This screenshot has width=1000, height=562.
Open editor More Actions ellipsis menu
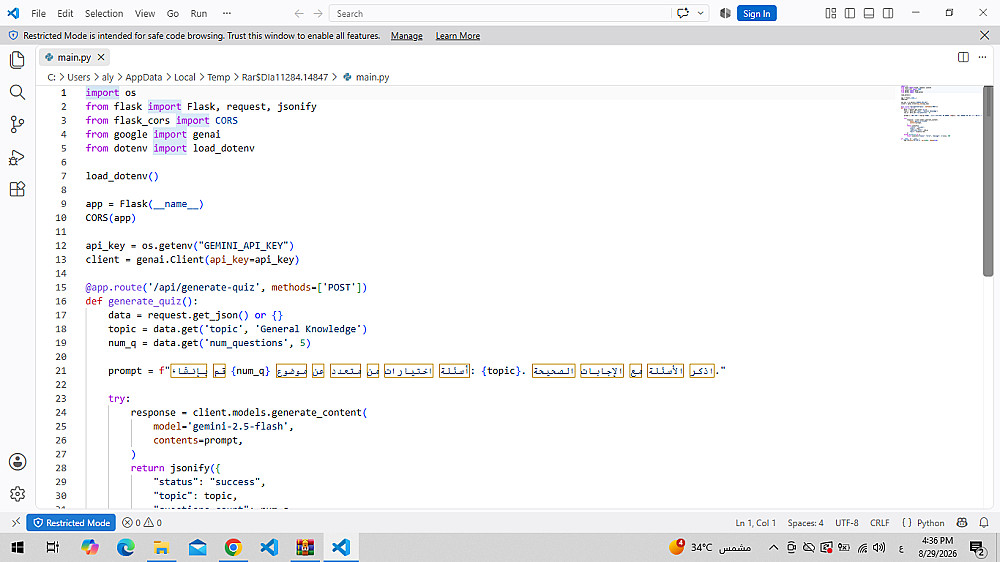(982, 57)
